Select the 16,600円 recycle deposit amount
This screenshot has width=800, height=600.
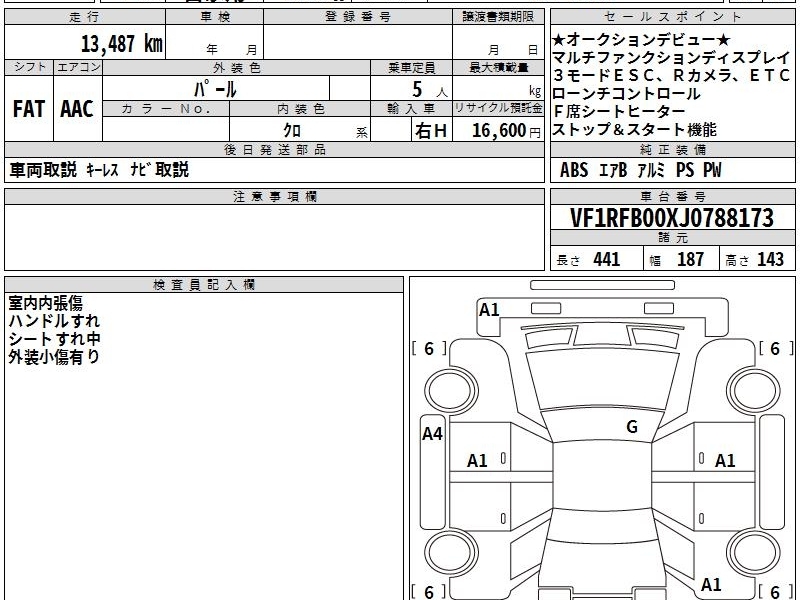pyautogui.click(x=506, y=131)
